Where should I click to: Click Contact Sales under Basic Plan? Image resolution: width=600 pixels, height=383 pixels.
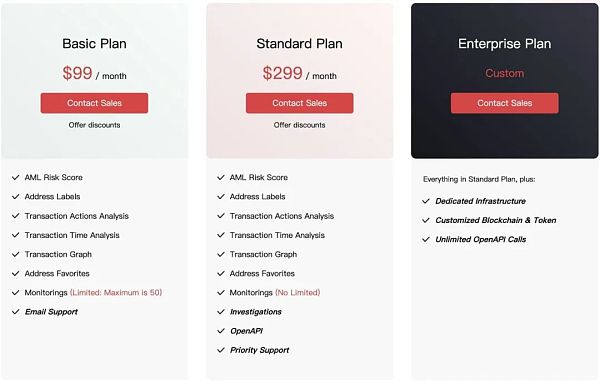coord(94,103)
